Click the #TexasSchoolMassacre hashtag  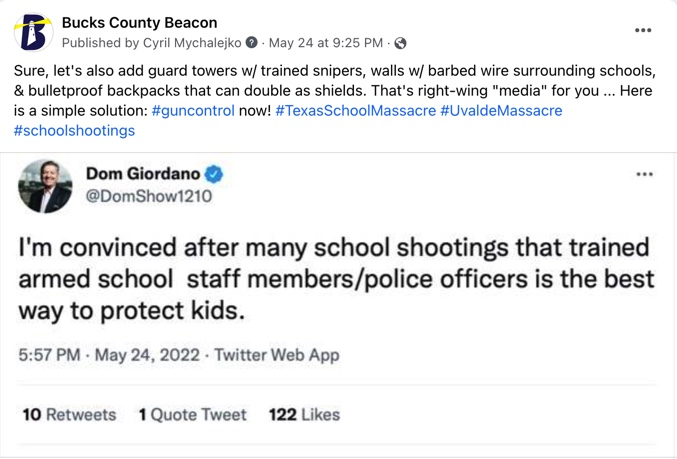pyautogui.click(x=355, y=110)
